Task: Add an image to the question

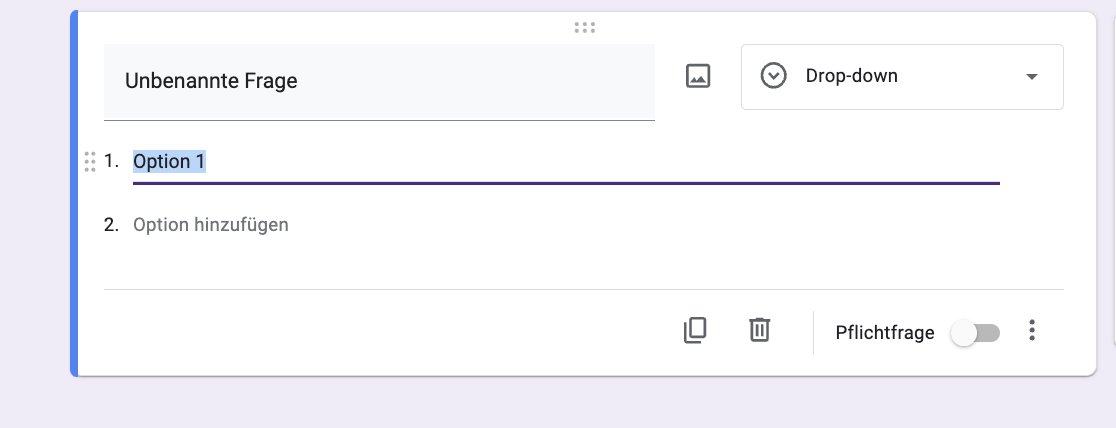Action: (x=697, y=76)
